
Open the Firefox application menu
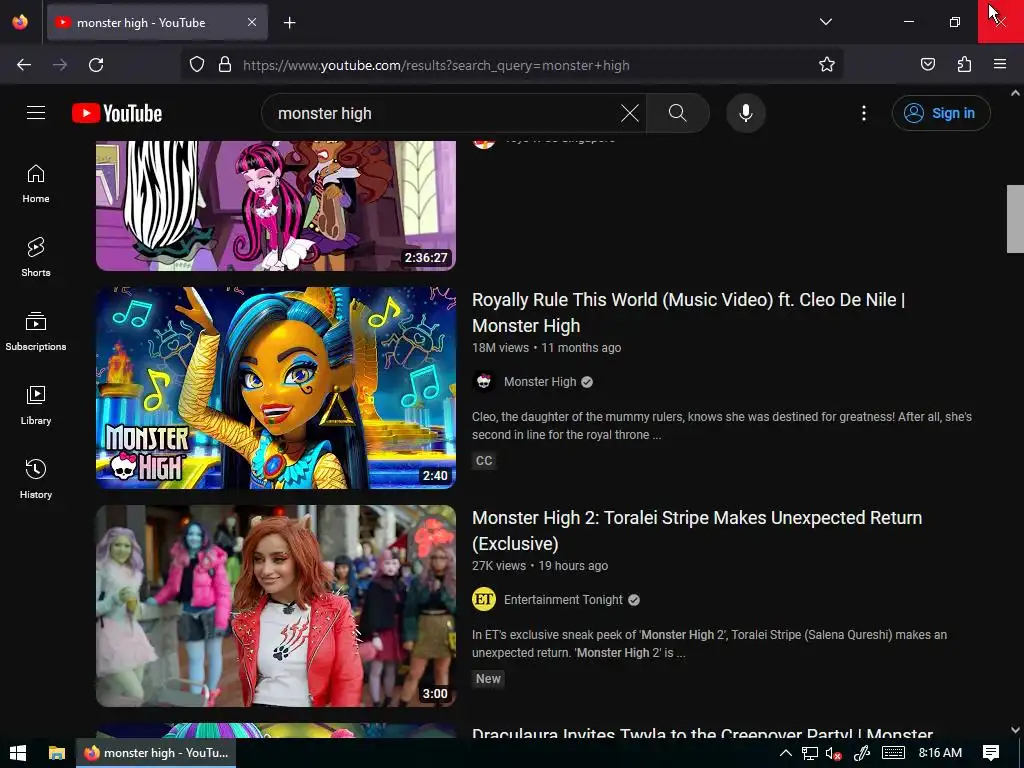point(1000,65)
